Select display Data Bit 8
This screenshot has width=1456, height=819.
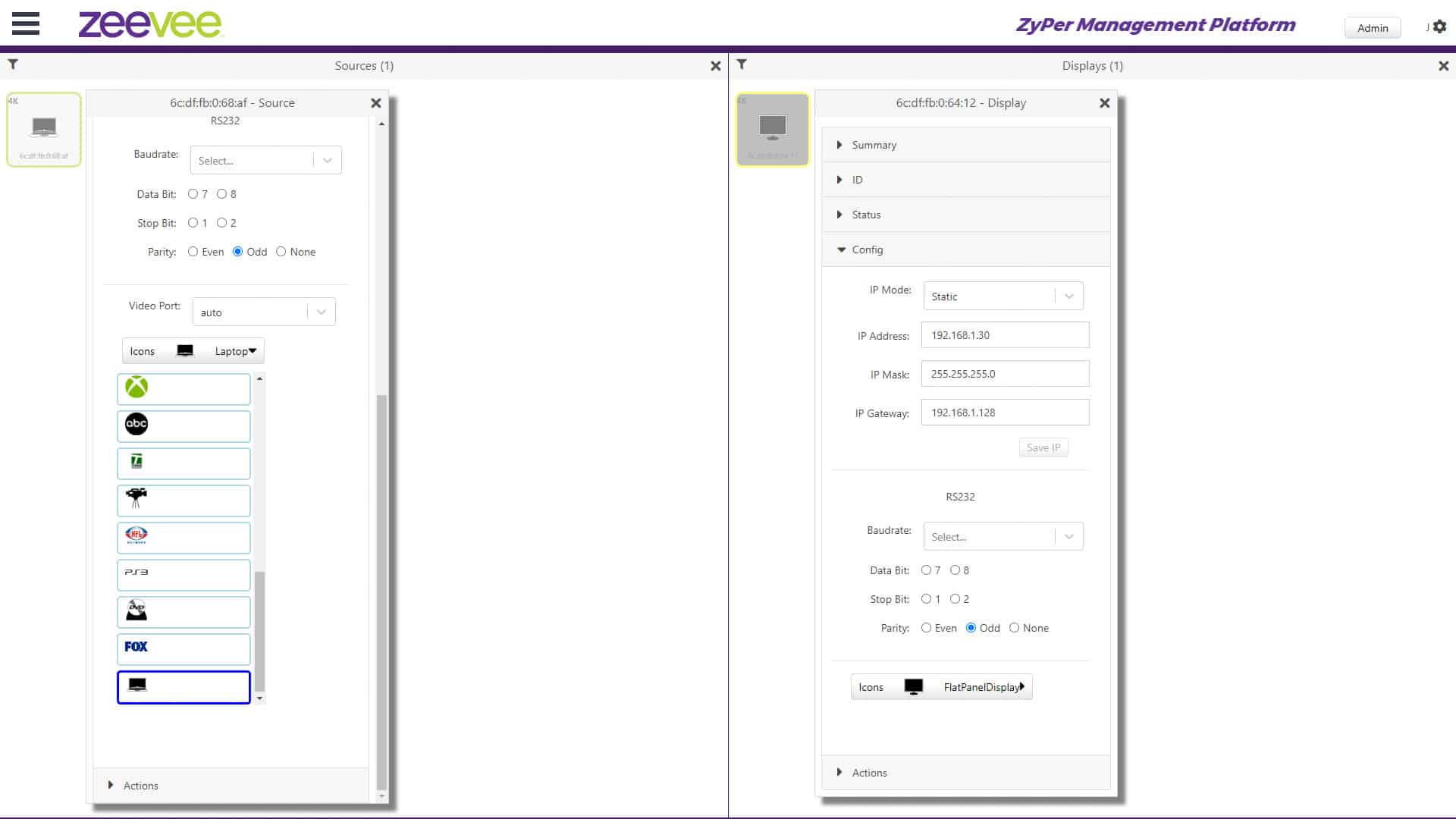[955, 570]
